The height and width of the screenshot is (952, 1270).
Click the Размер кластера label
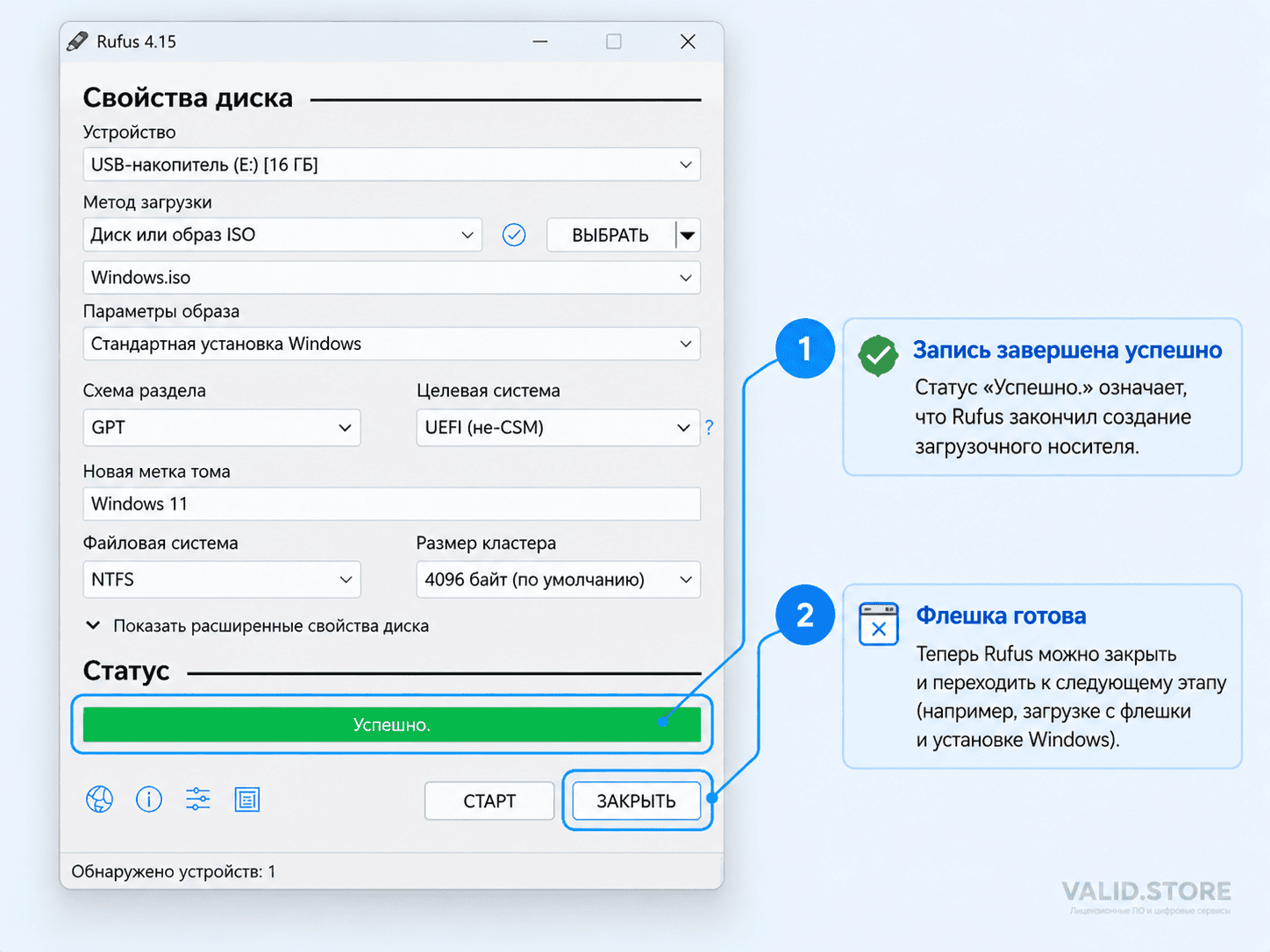tap(486, 543)
